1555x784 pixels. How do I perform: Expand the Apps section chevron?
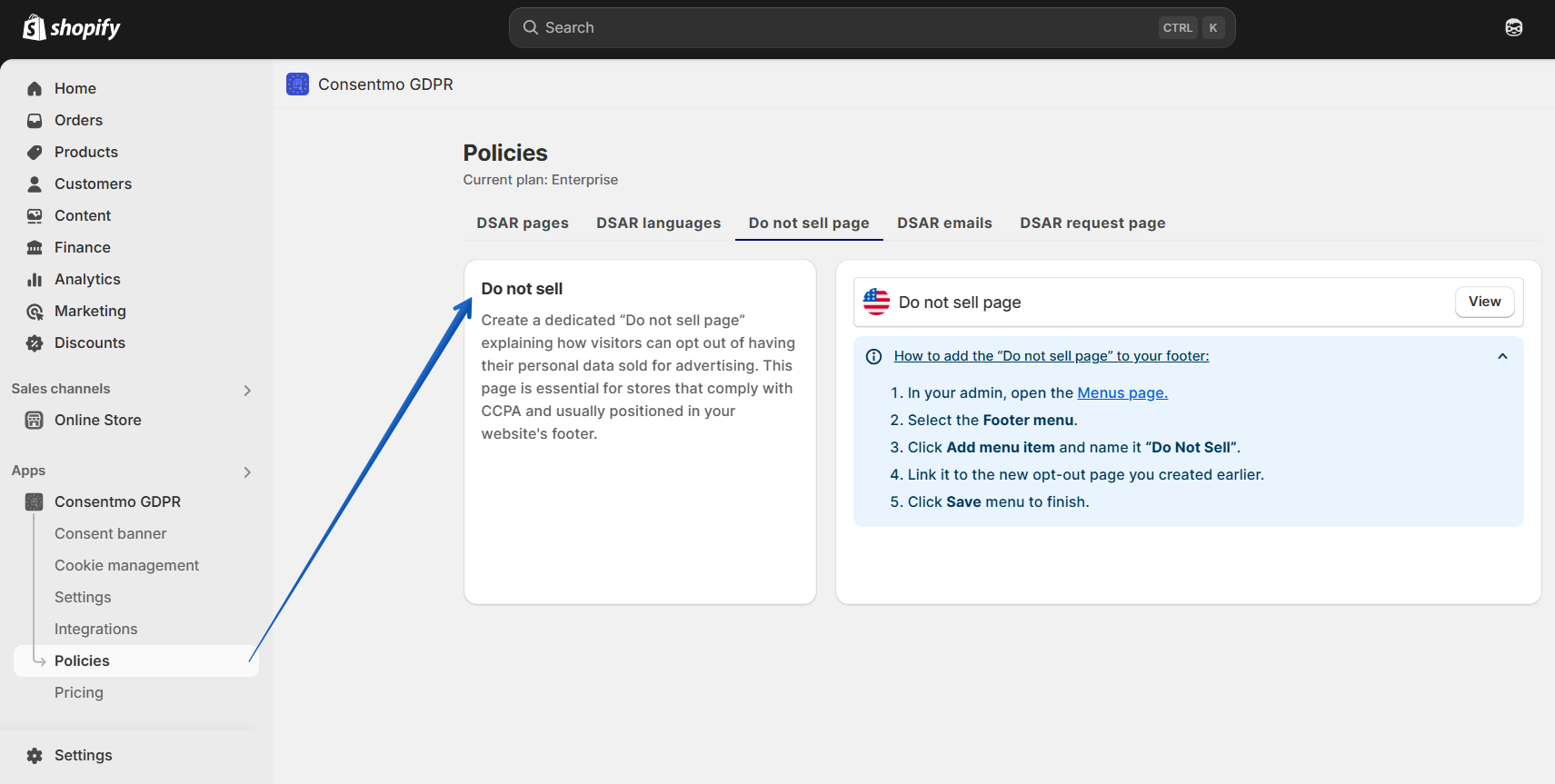[247, 471]
